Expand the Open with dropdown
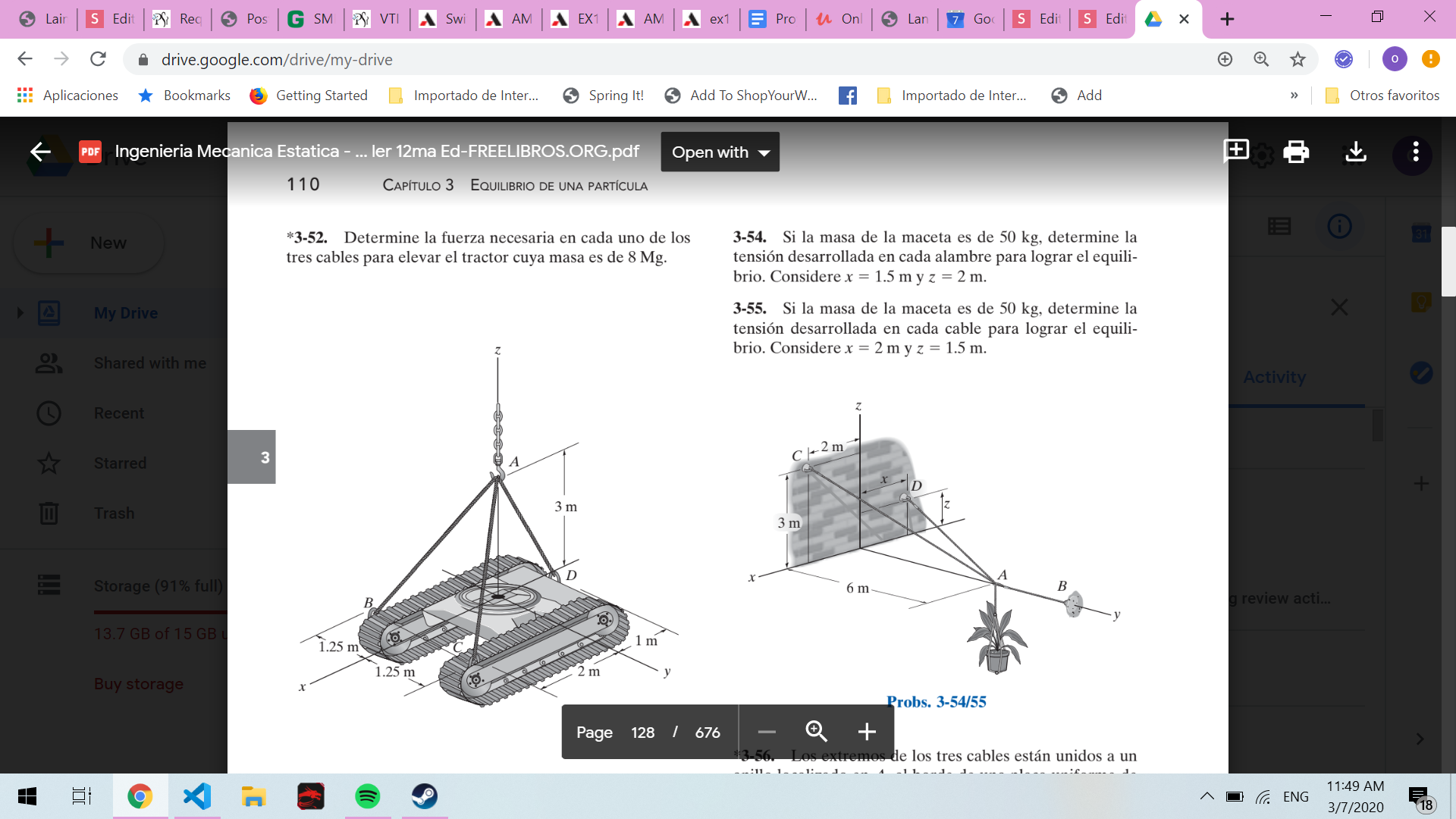The height and width of the screenshot is (819, 1456). pos(720,152)
